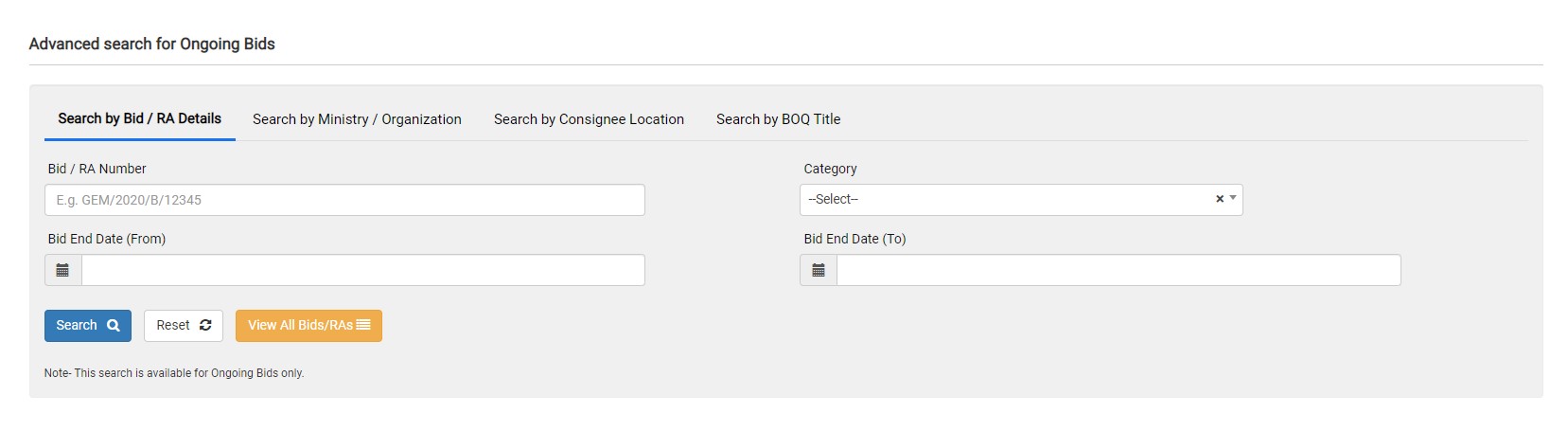This screenshot has height=431, width=1568.
Task: Click the 'Category' label
Action: pos(831,169)
